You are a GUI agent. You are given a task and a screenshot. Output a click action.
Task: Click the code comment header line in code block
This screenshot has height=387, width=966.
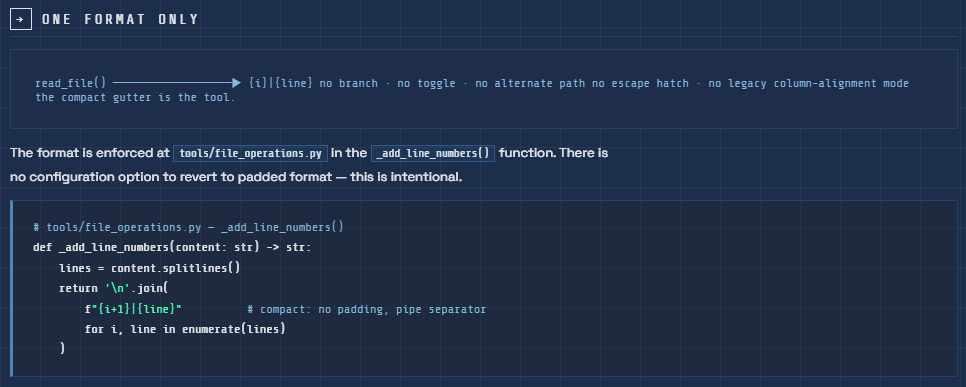(189, 227)
